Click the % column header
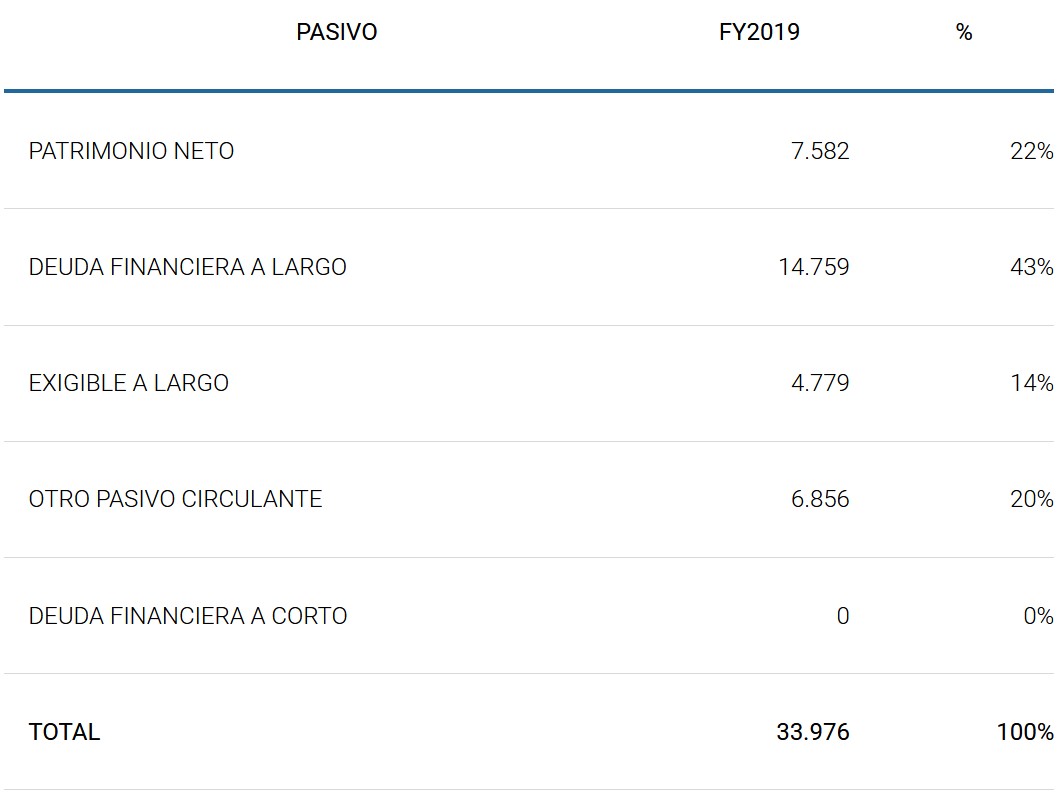Image resolution: width=1060 pixels, height=798 pixels. click(x=963, y=32)
